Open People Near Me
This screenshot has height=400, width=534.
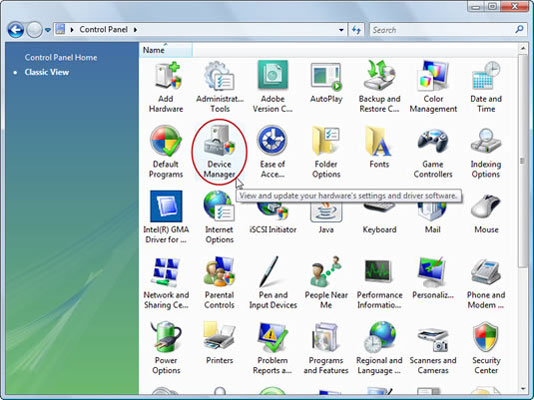(x=326, y=283)
